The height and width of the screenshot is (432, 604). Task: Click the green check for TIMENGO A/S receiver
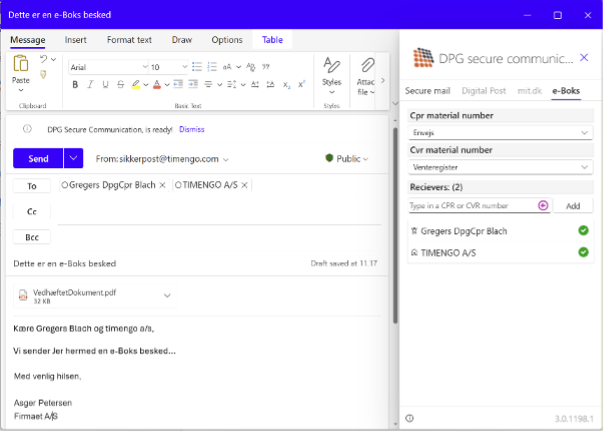pos(583,252)
